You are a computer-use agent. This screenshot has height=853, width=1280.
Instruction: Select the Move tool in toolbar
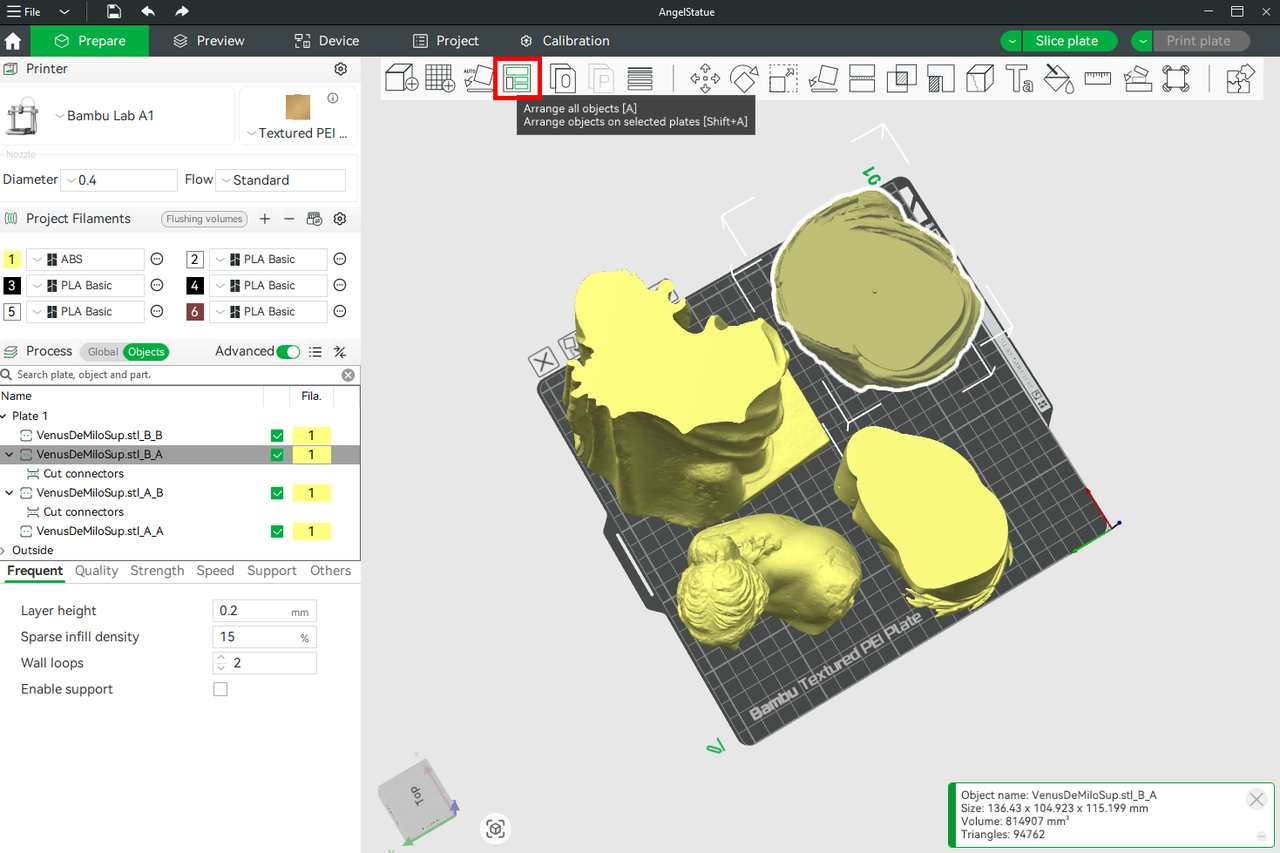[x=705, y=78]
